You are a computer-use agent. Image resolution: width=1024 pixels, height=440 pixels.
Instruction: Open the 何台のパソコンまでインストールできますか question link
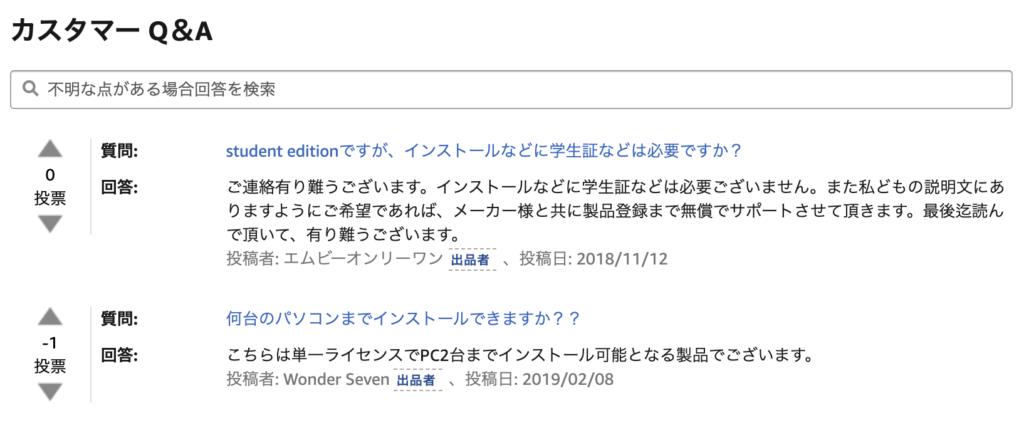403,319
